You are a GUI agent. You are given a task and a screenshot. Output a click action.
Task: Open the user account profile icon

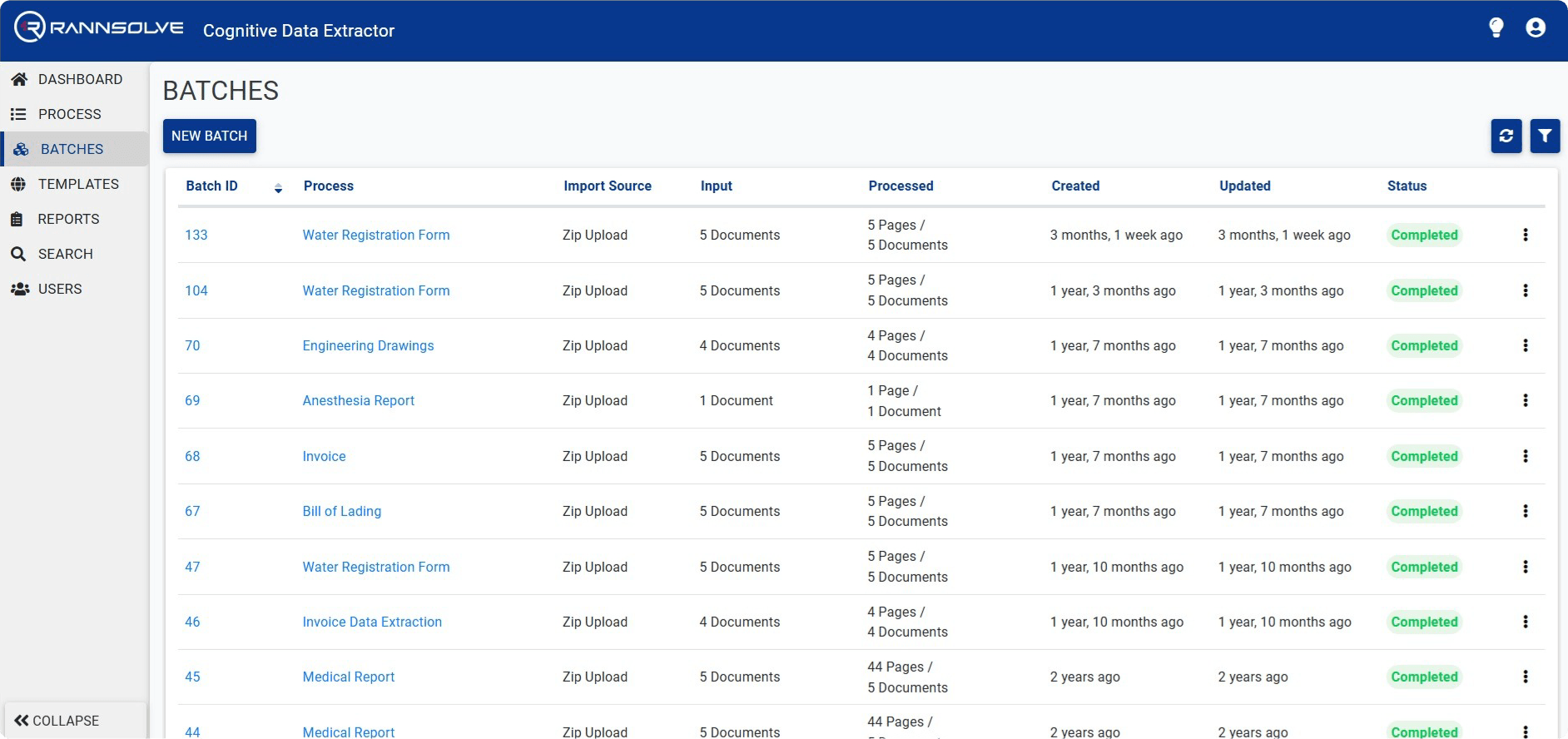click(x=1535, y=28)
